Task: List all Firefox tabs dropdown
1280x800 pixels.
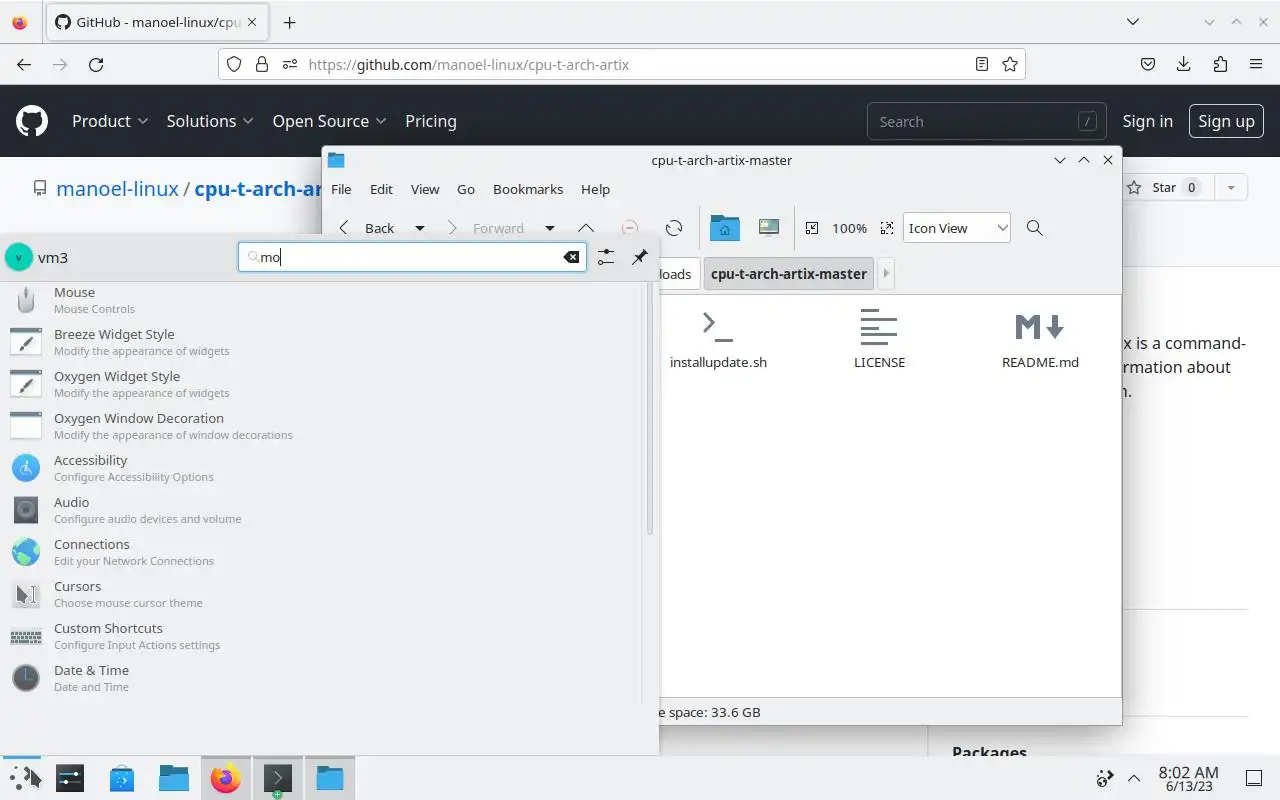Action: click(x=1132, y=22)
